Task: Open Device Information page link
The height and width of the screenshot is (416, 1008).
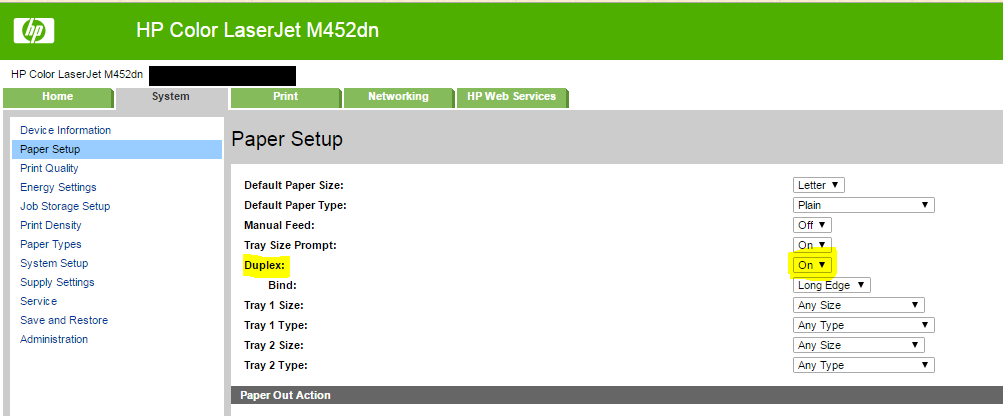Action: [x=65, y=130]
